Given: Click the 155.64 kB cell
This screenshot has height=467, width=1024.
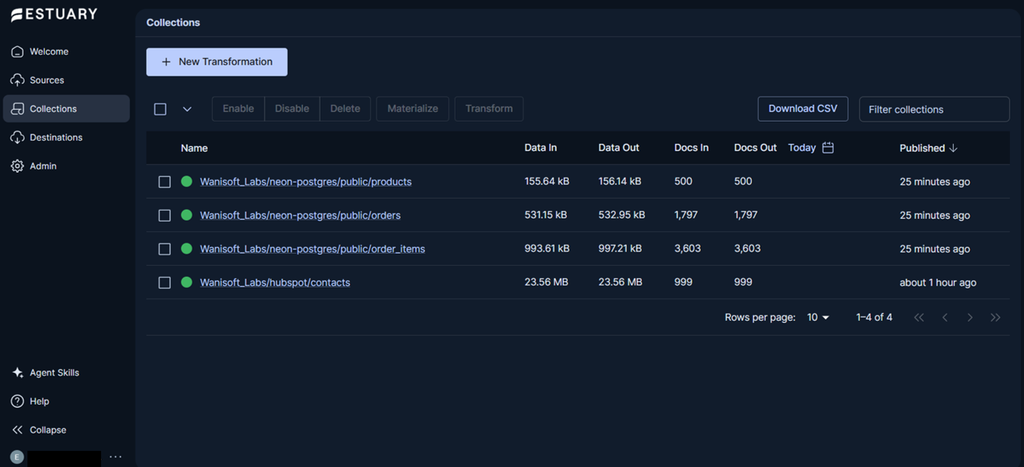Looking at the screenshot, I should [547, 182].
